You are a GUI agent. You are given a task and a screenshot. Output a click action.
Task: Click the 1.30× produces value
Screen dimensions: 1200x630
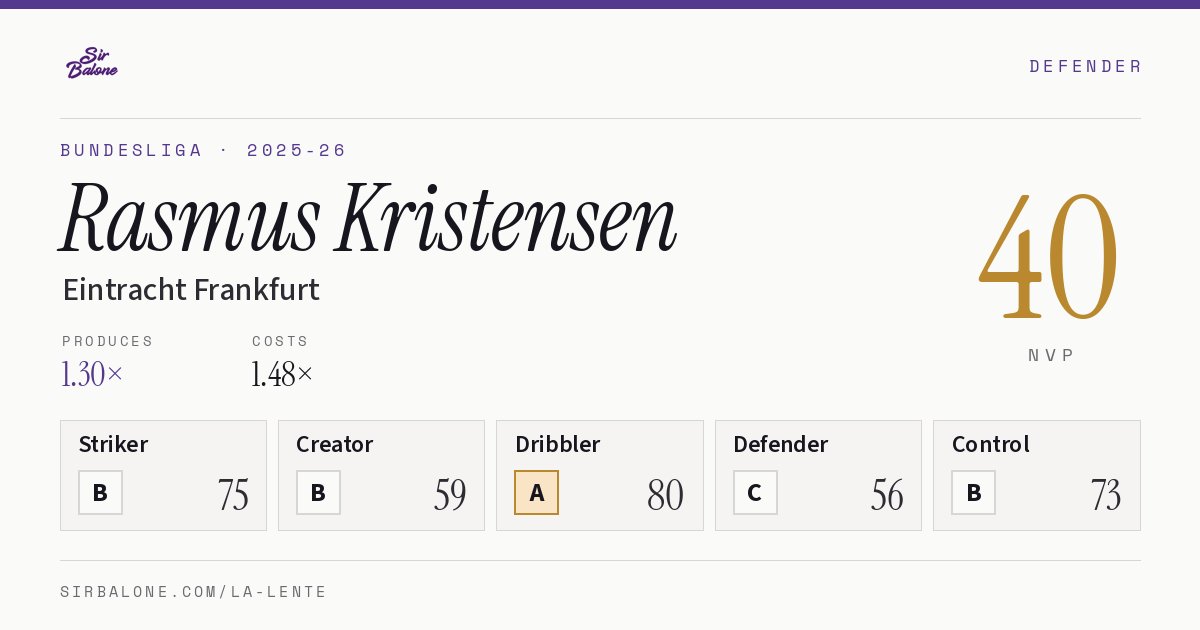pyautogui.click(x=92, y=374)
